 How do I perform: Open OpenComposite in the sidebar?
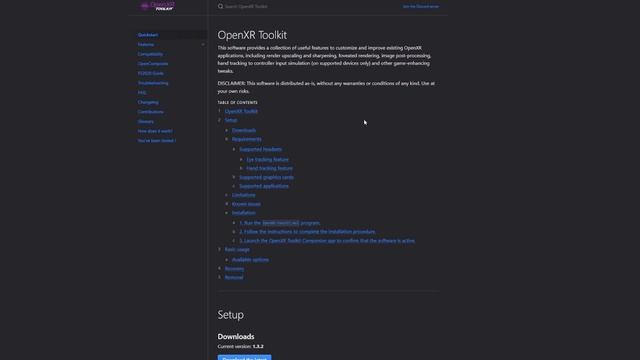[x=153, y=64]
